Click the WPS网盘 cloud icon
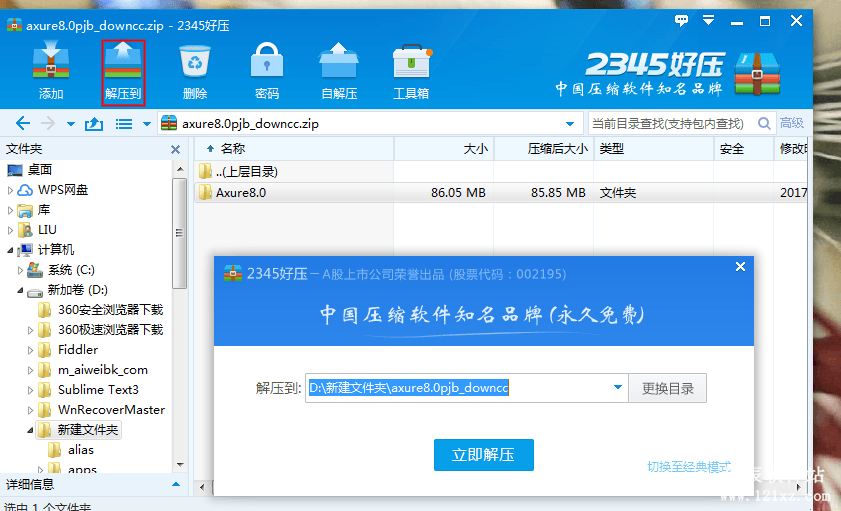The image size is (841, 511). [x=25, y=190]
